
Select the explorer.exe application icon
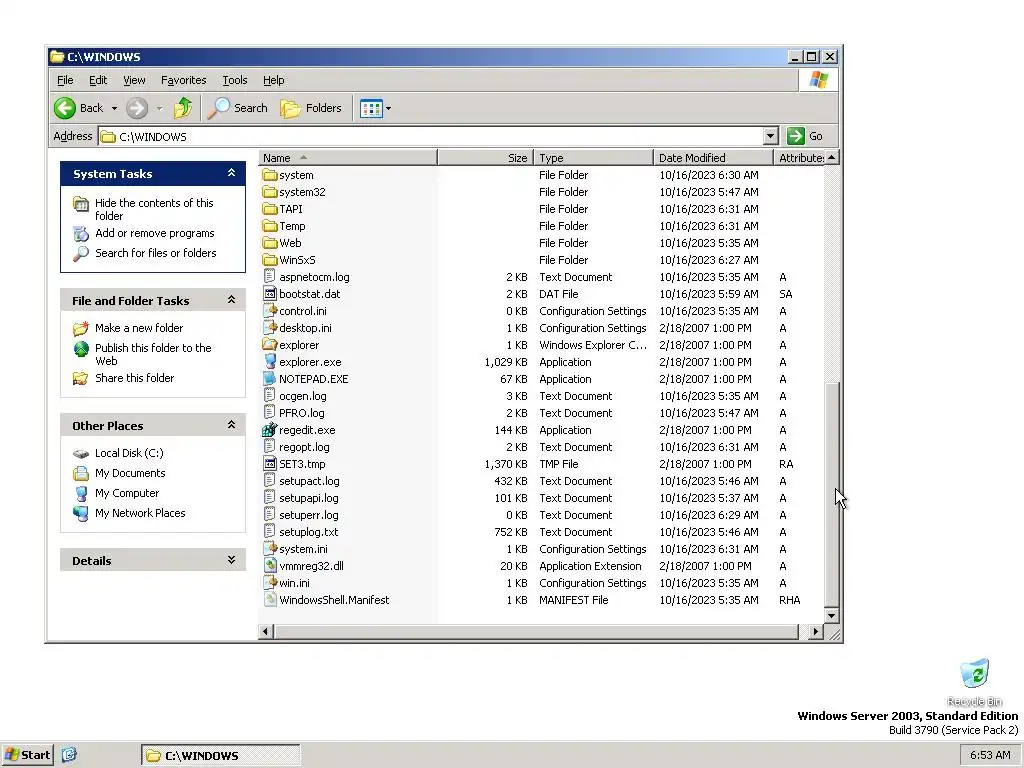click(x=270, y=362)
